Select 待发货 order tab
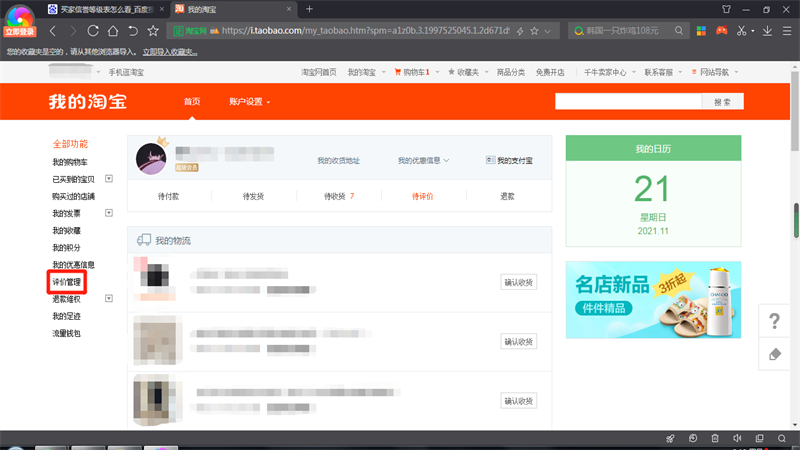The height and width of the screenshot is (450, 800). click(253, 196)
